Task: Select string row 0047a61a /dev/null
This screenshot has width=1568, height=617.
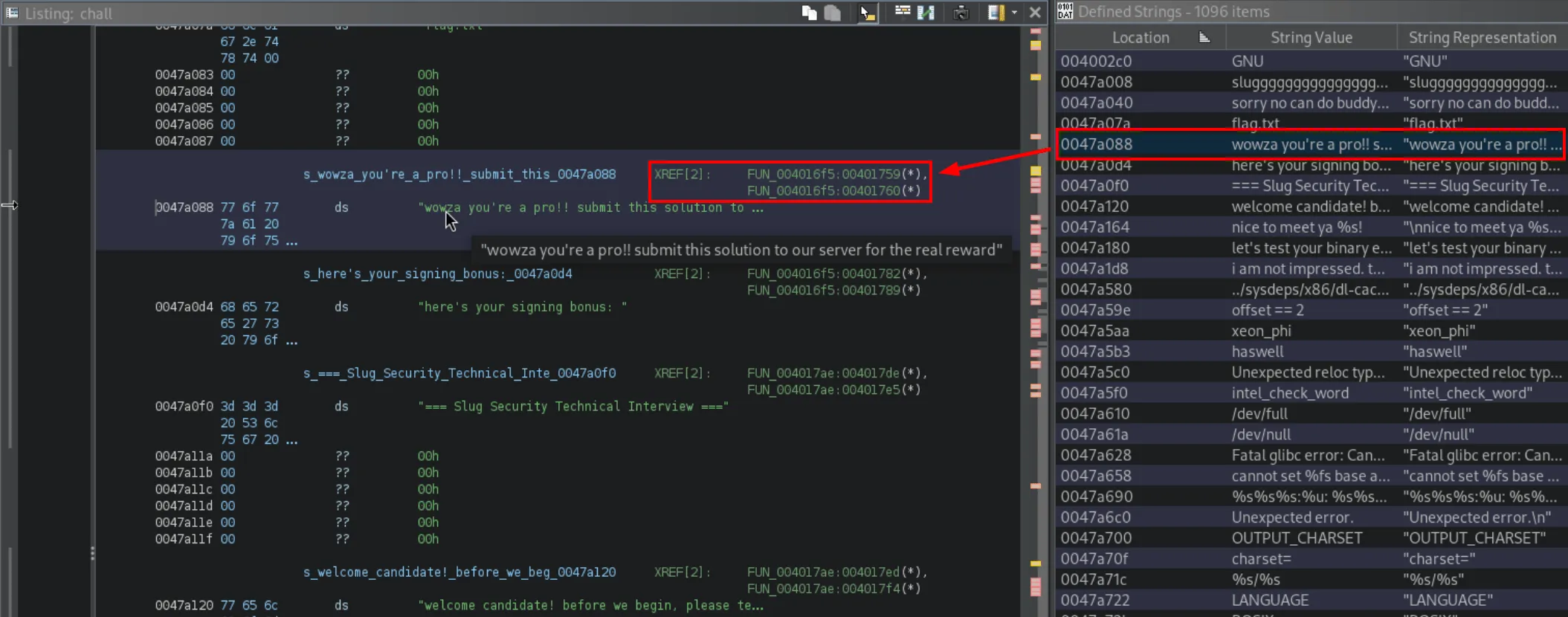Action: click(1311, 435)
